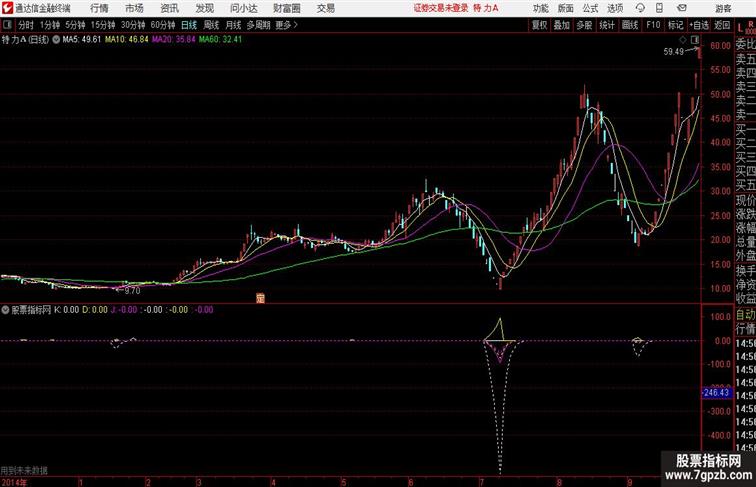Open the 问小达 menu
This screenshot has height=487, width=756.
pyautogui.click(x=244, y=8)
